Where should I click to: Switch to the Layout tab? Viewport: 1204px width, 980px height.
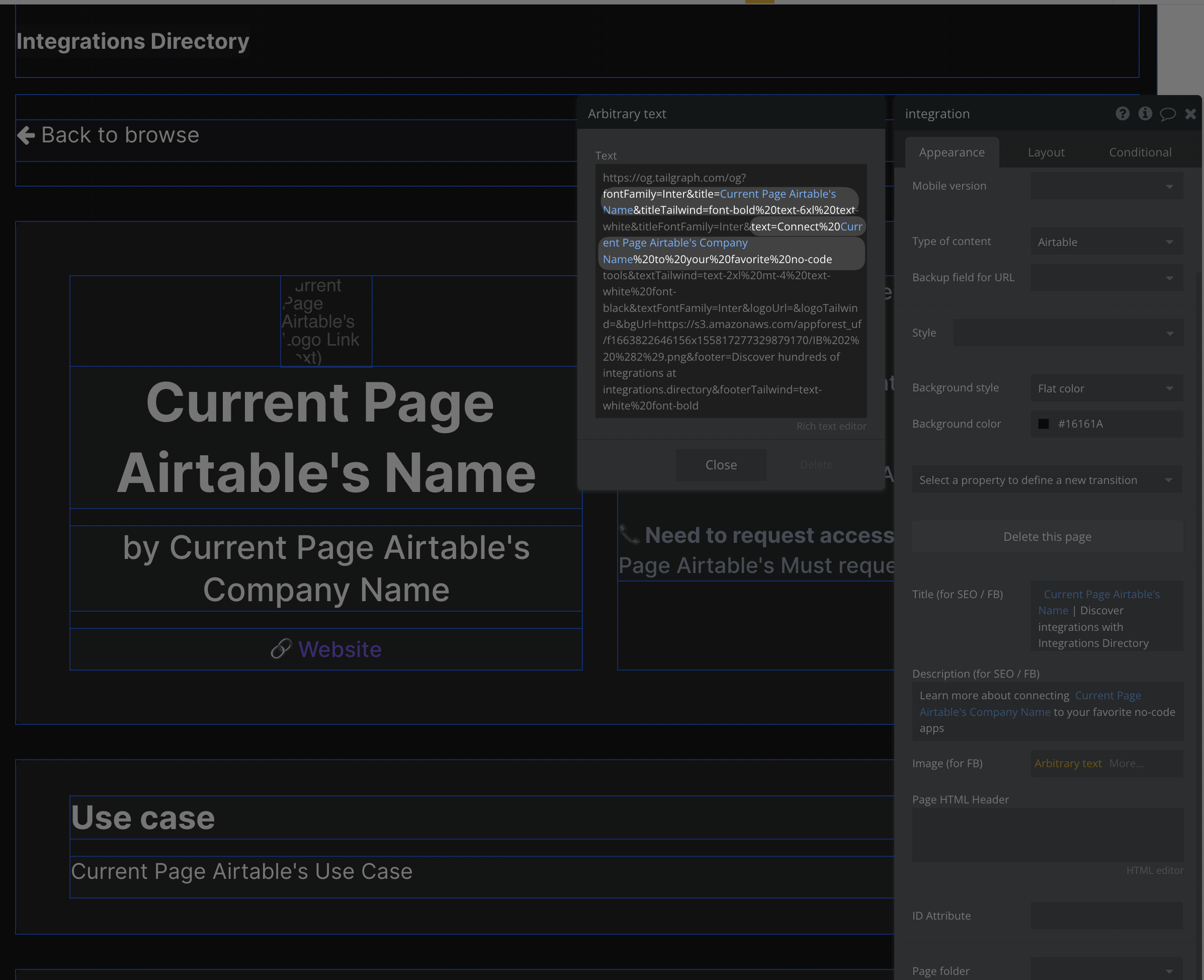[1046, 152]
